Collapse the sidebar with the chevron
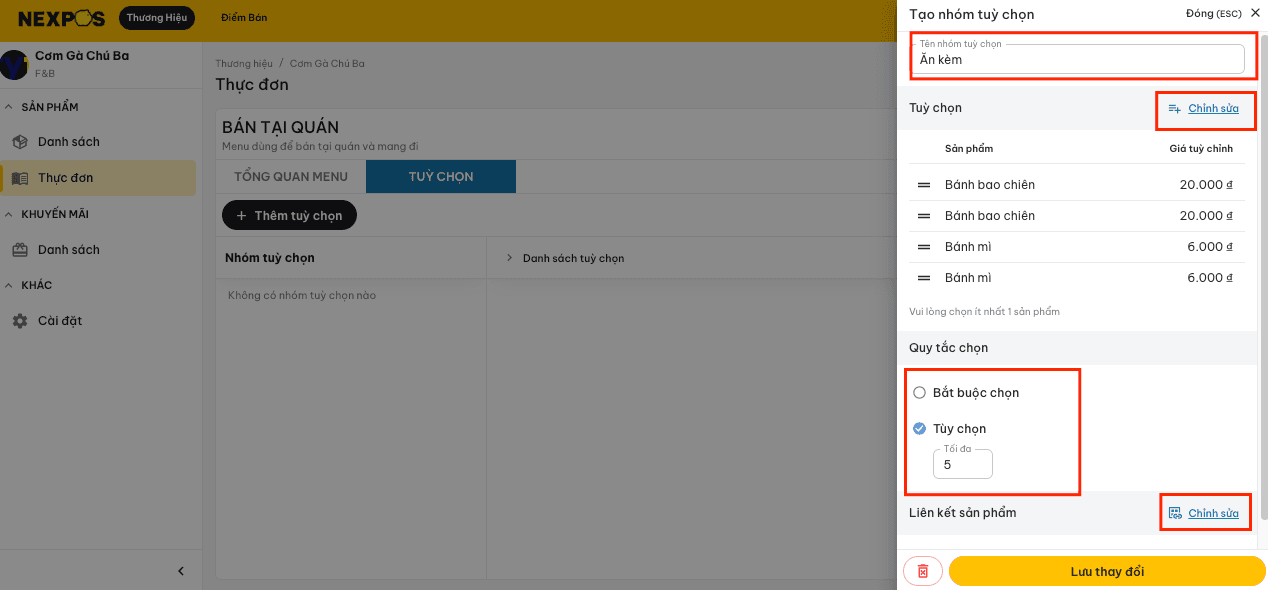This screenshot has height=590, width=1268. click(181, 571)
